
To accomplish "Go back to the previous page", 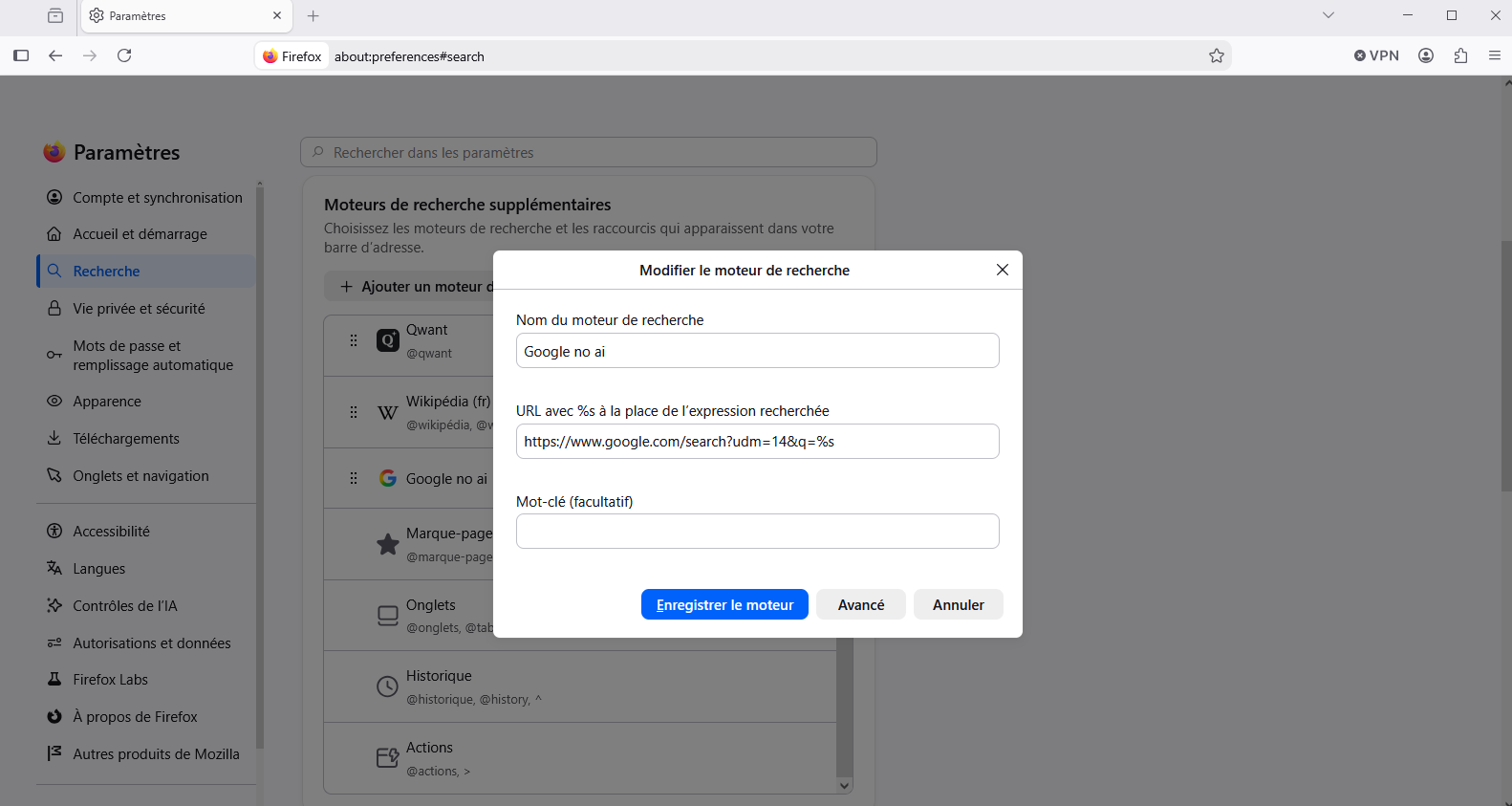I will [x=55, y=56].
